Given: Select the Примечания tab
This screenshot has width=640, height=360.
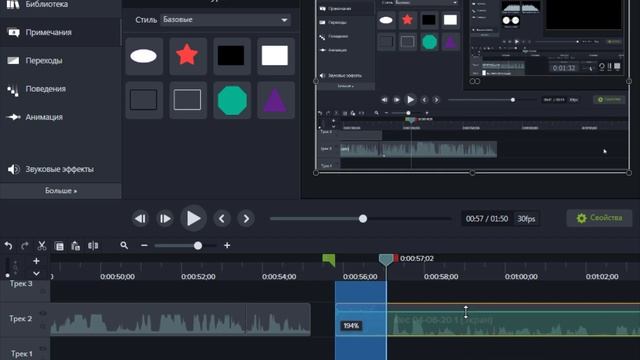Looking at the screenshot, I should (x=60, y=32).
